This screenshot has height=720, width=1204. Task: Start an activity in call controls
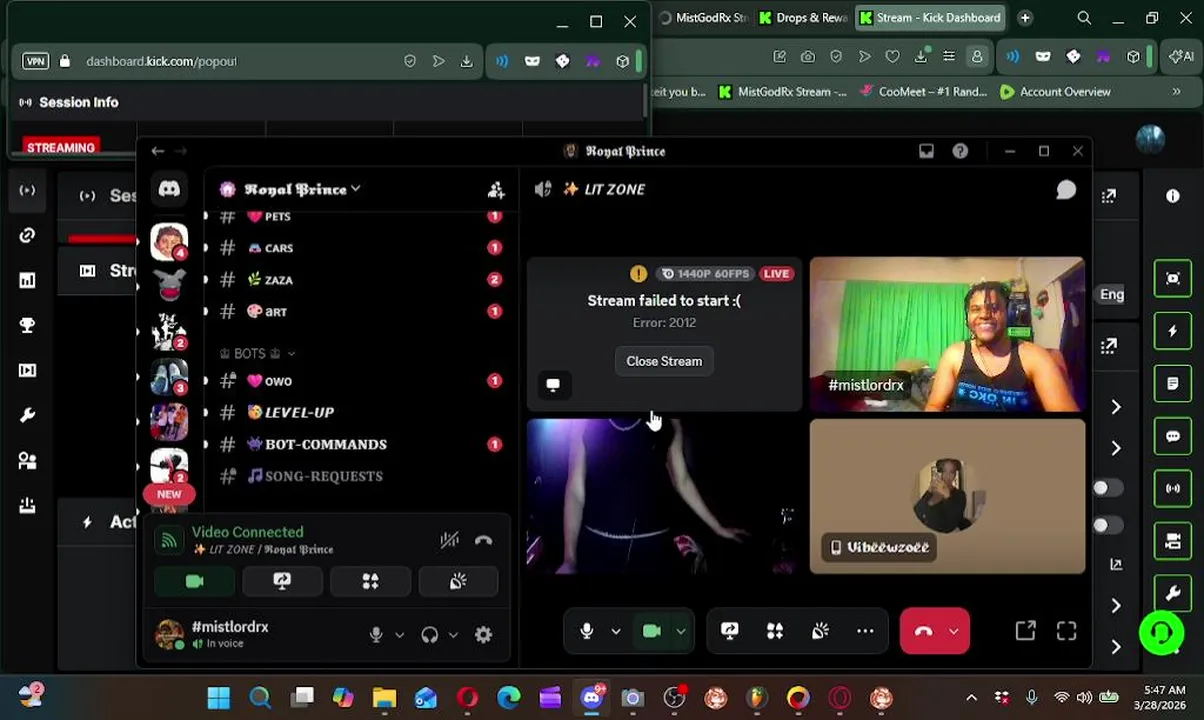click(x=775, y=631)
